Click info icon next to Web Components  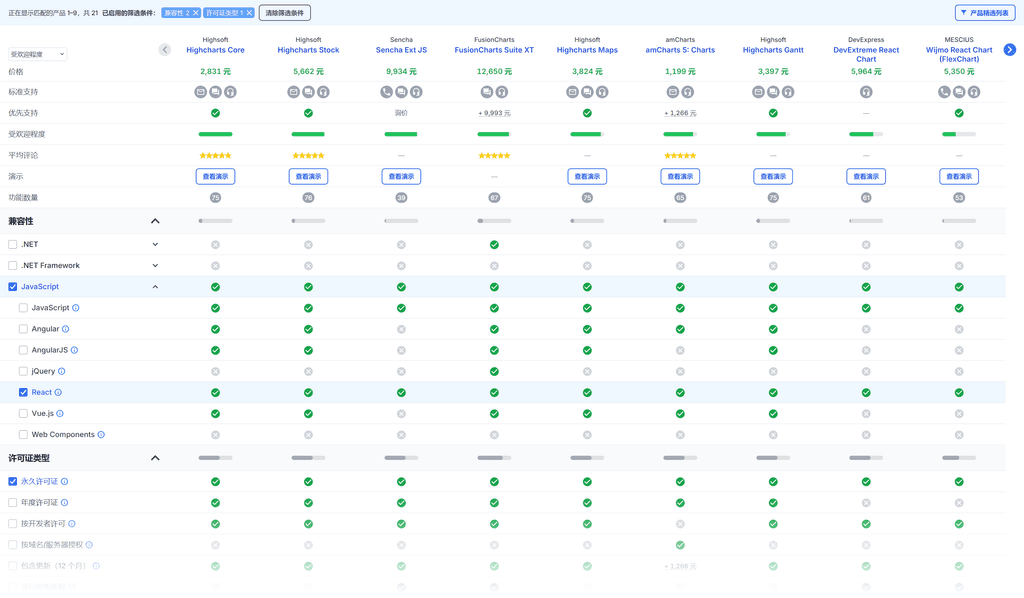(x=101, y=435)
